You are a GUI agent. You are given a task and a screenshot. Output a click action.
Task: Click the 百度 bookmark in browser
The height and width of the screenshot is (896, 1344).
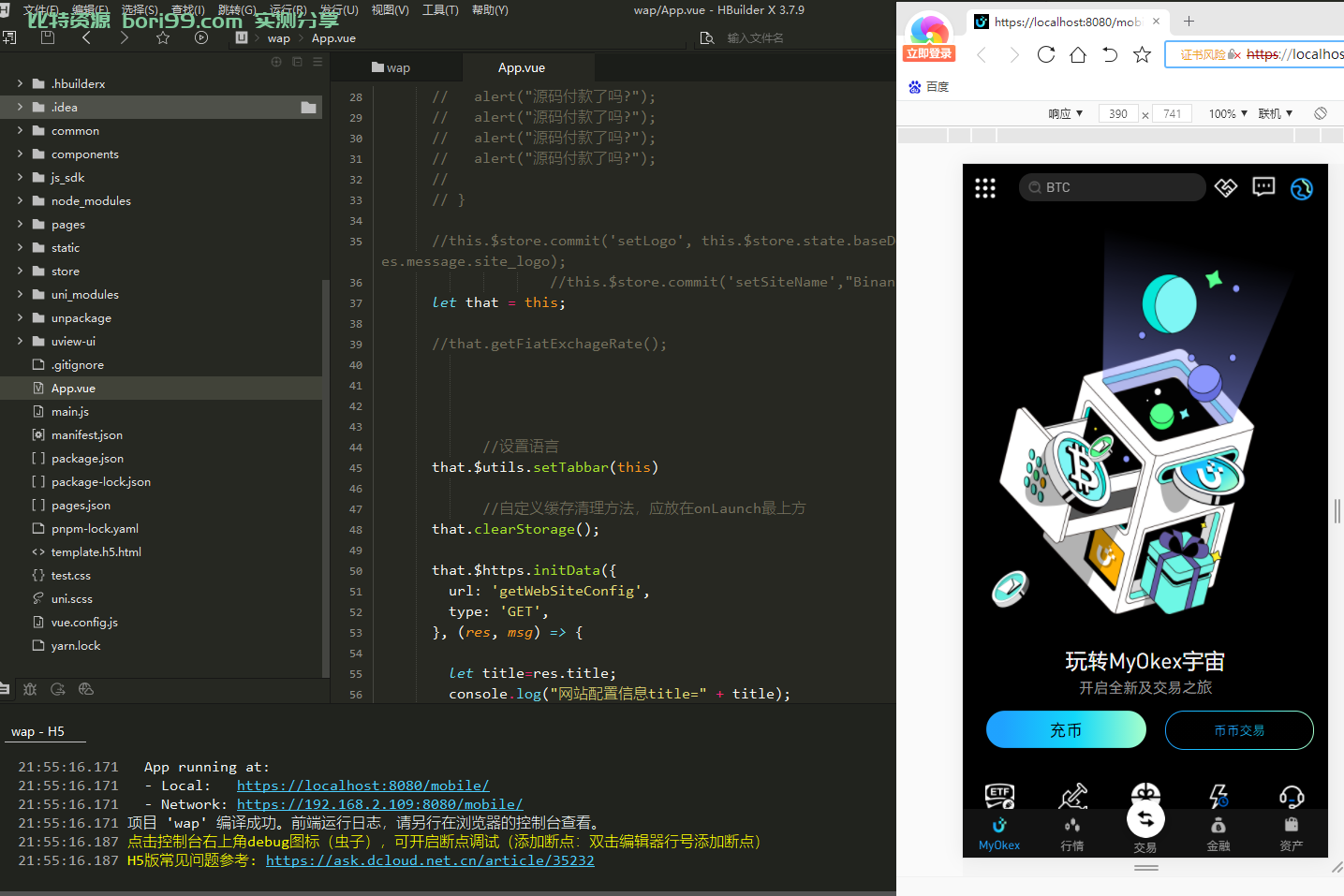(929, 87)
